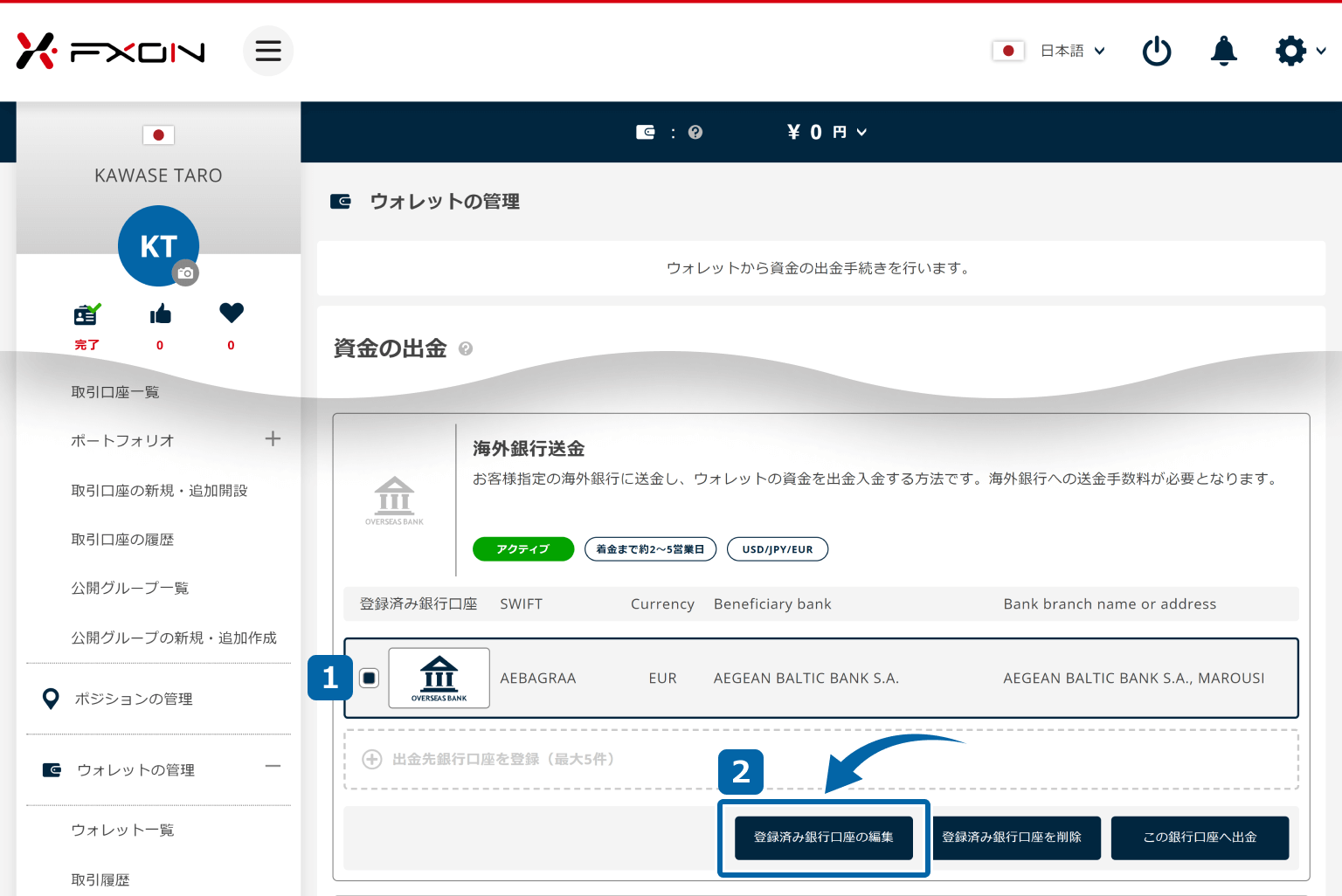Click 登録済み銀行口座を削除 button
1342x896 pixels.
1012,837
